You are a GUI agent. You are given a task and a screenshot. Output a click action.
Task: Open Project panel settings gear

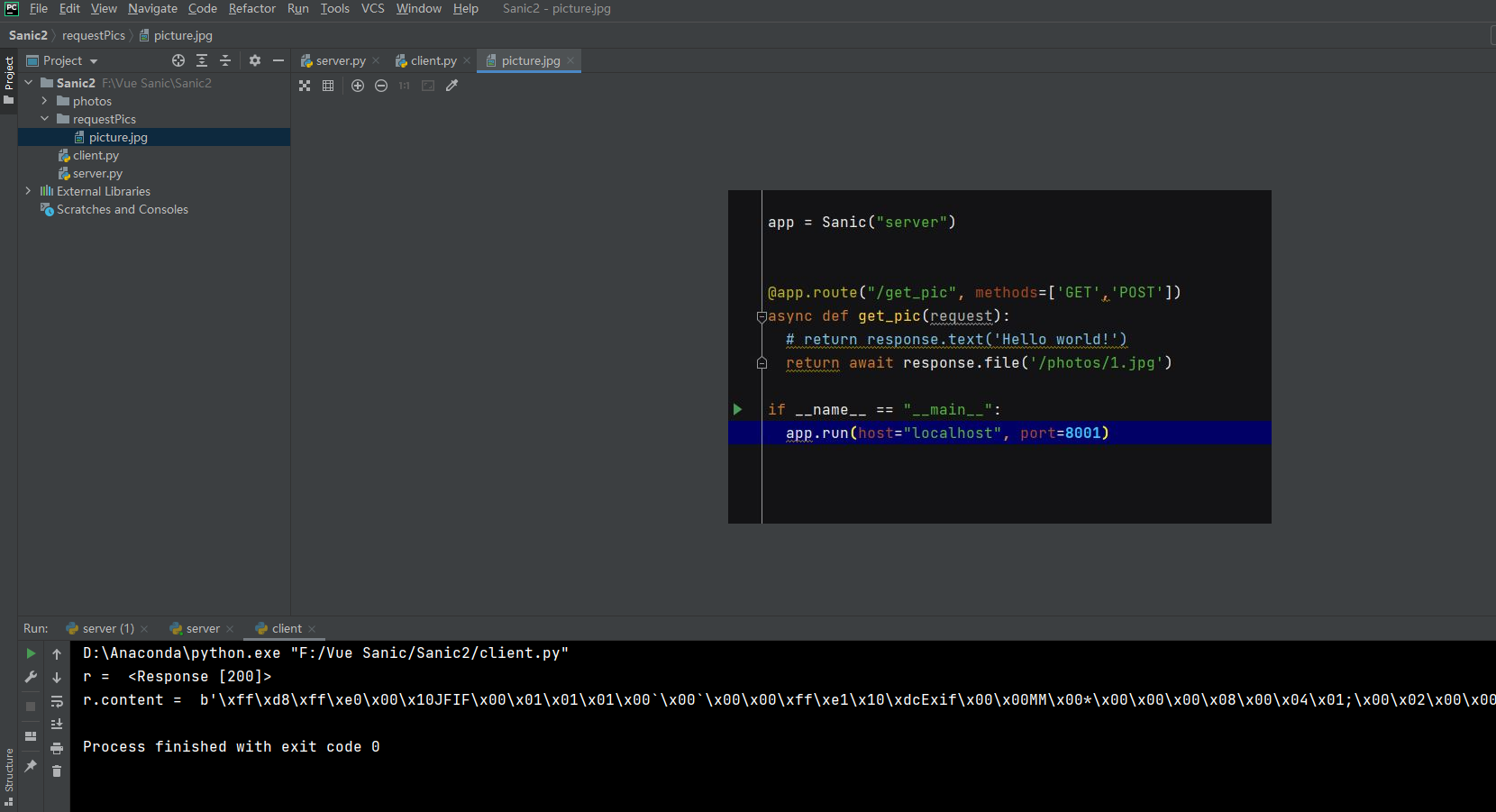(255, 60)
